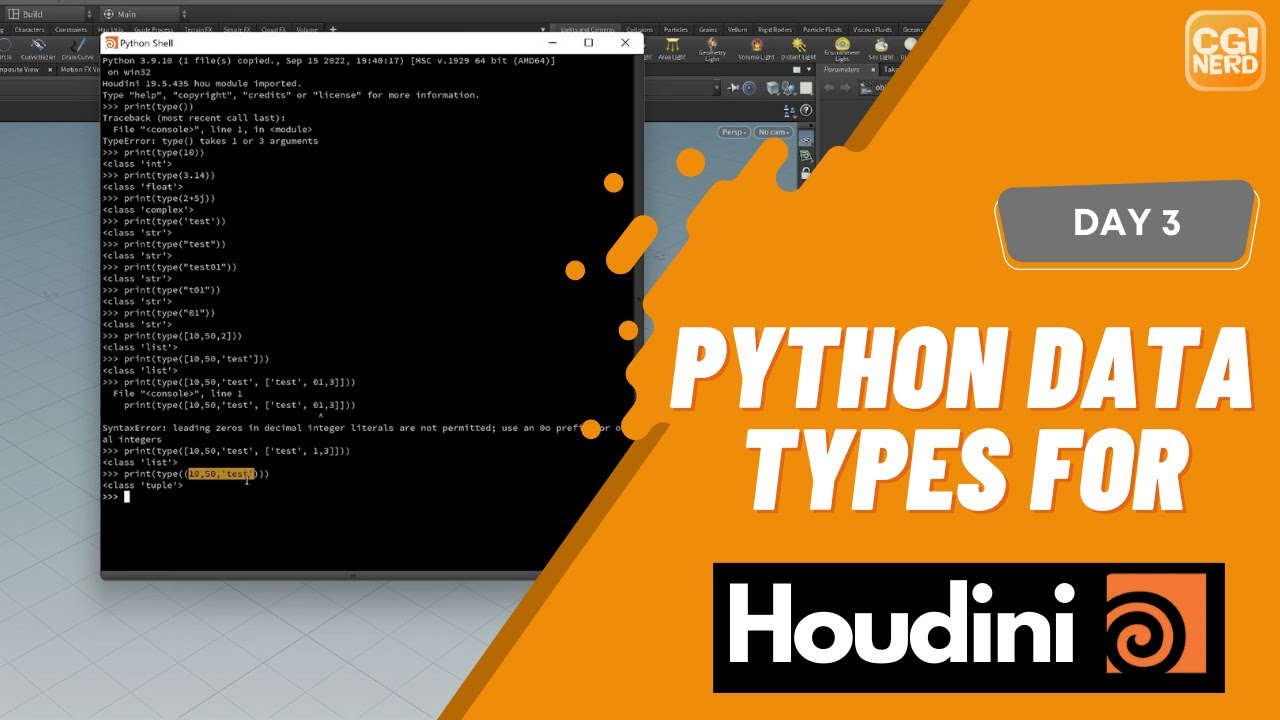
Task: Select the Volume shelf tab
Action: pos(307,30)
